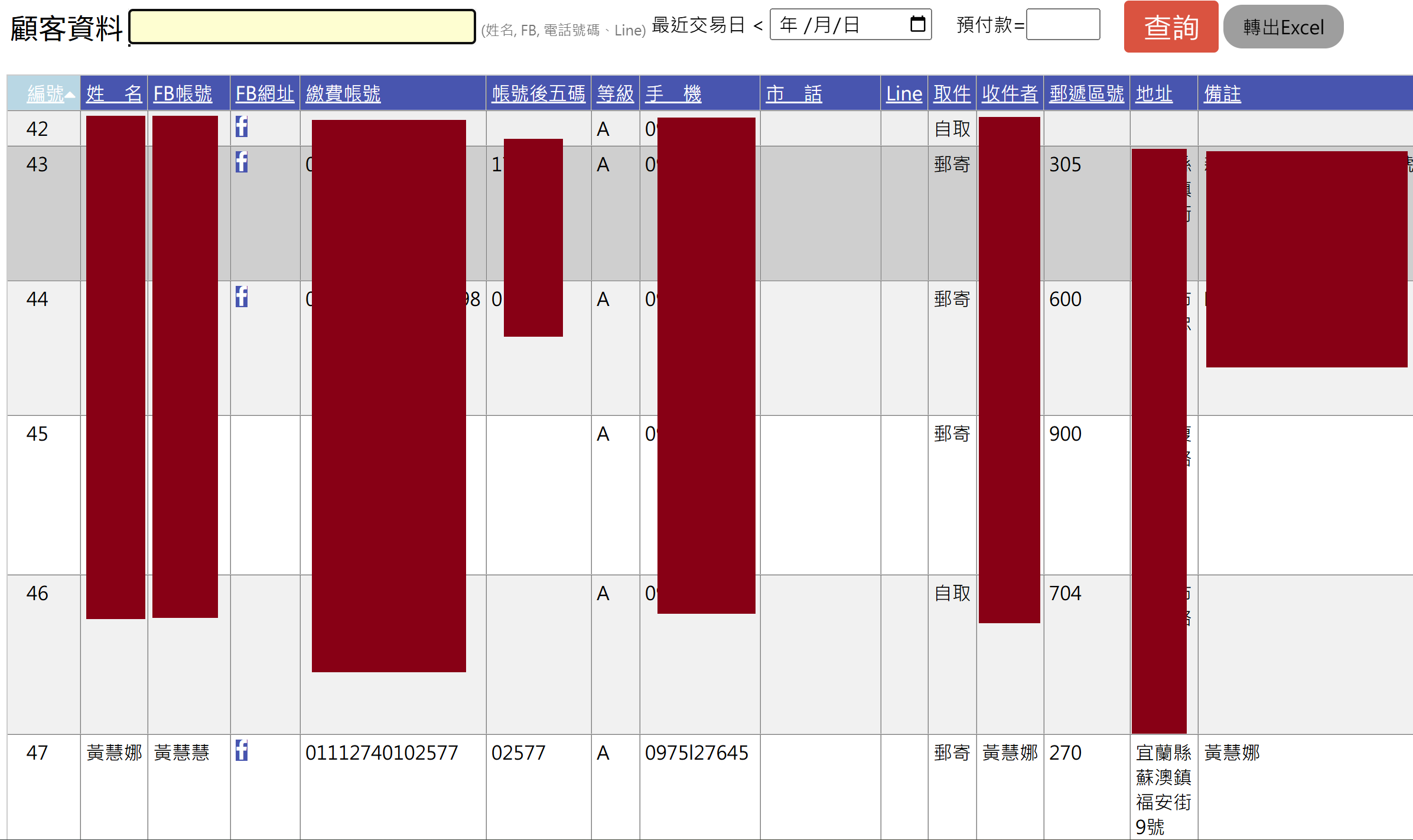Viewport: 1413px width, 840px height.
Task: Sort table by 姓名 column header
Action: click(x=114, y=93)
